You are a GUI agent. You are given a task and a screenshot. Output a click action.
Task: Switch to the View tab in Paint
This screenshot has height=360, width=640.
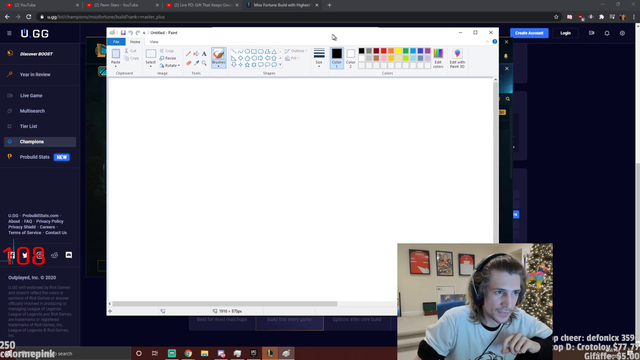tap(154, 42)
